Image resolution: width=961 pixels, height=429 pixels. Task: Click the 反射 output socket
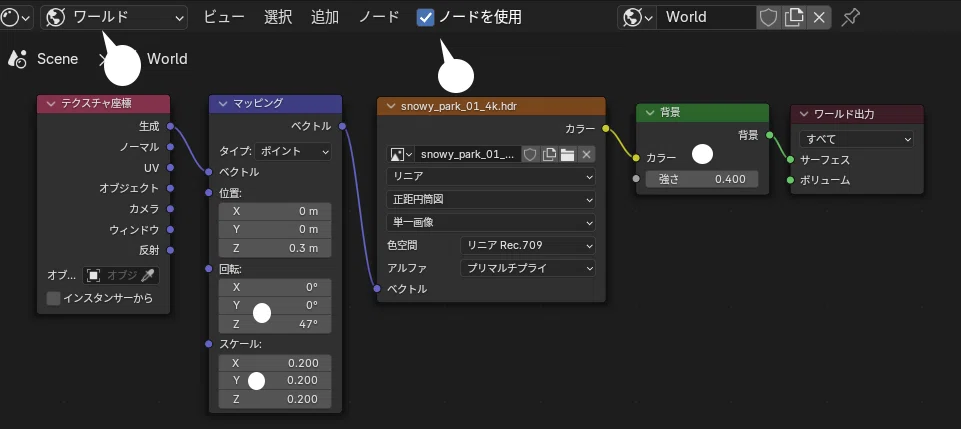click(170, 250)
